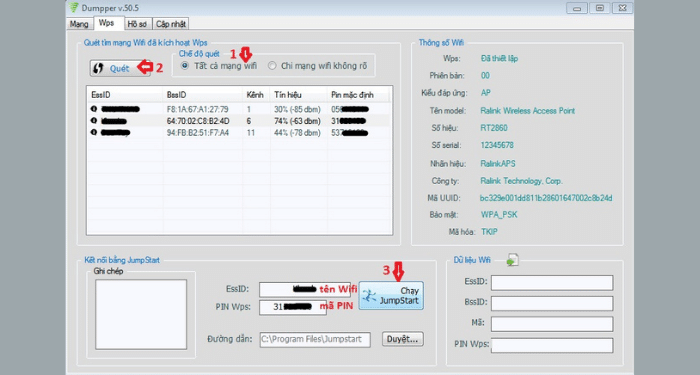The width and height of the screenshot is (700, 375).
Task: Run Chạy JumpStart button
Action: [391, 296]
